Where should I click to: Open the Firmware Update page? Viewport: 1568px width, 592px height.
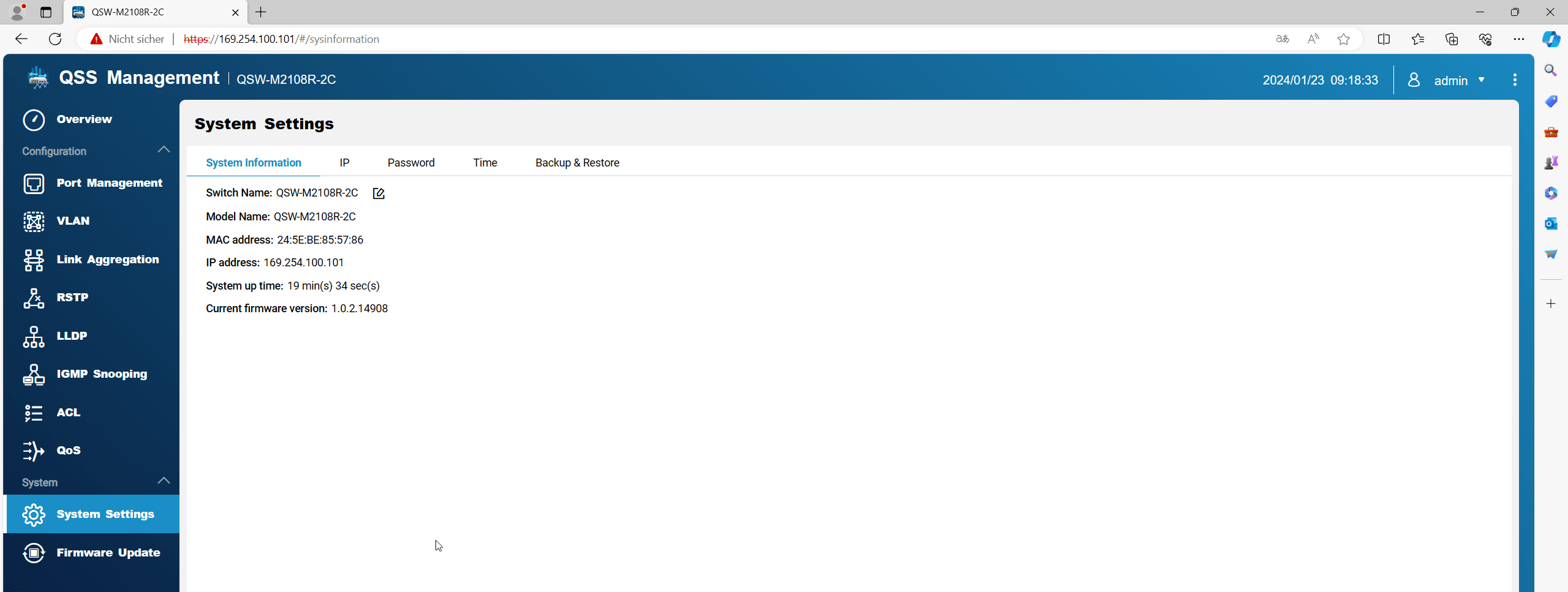click(92, 553)
